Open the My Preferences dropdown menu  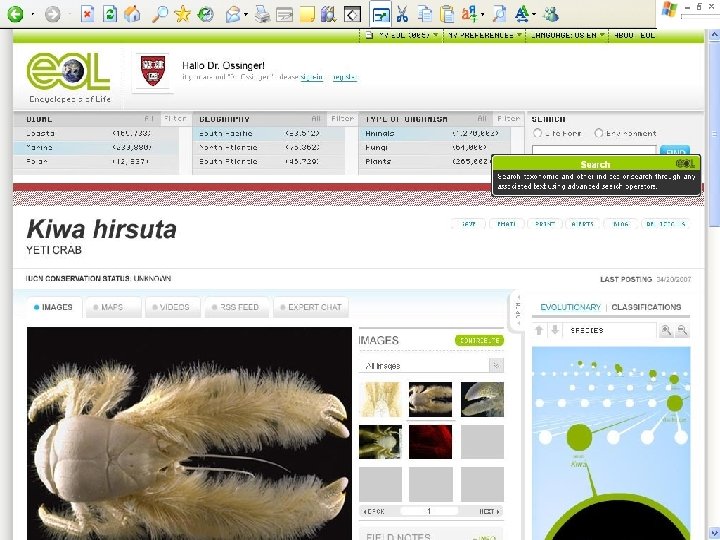(x=485, y=35)
